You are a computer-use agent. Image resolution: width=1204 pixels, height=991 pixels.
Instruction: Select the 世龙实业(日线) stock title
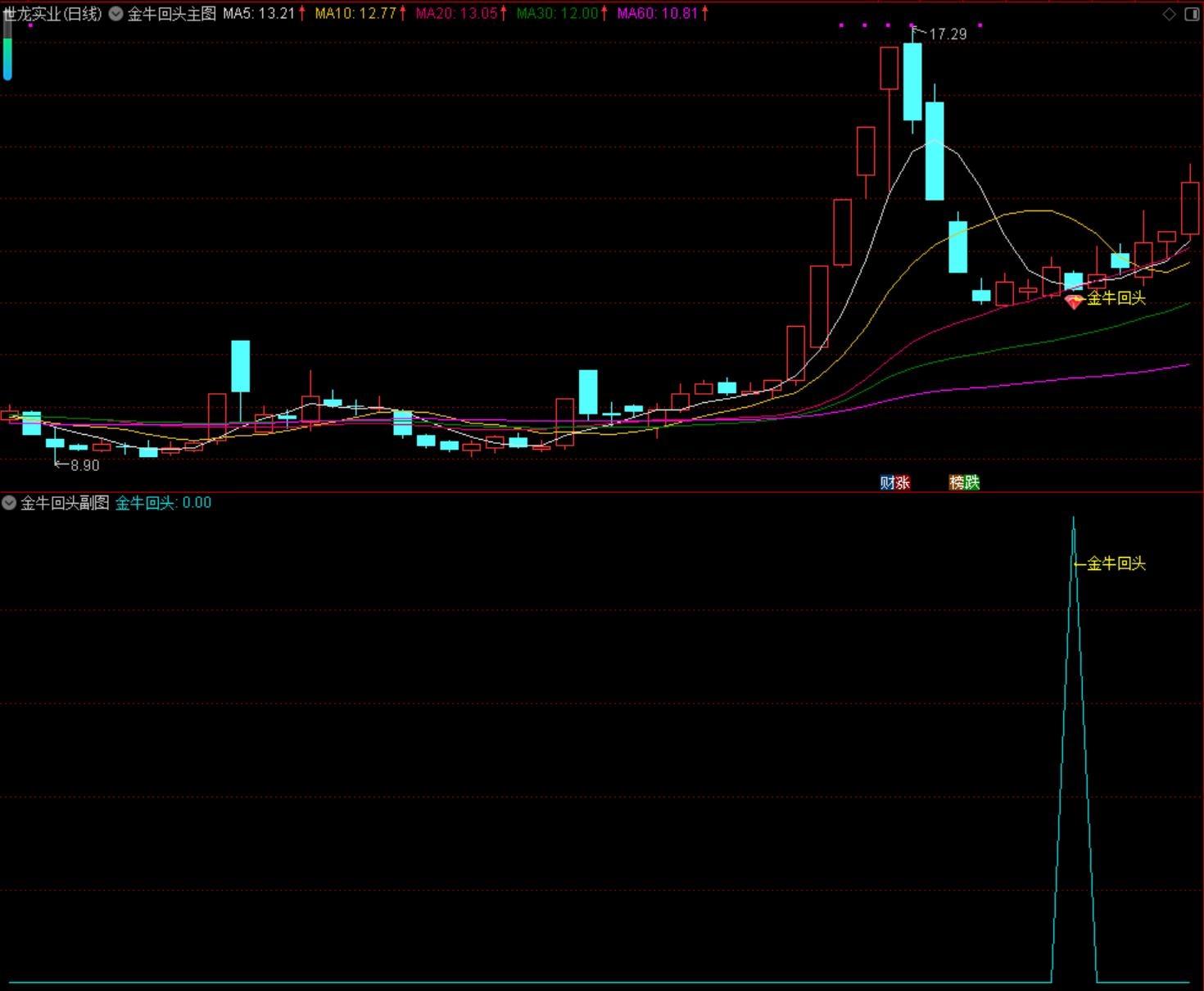click(x=52, y=14)
